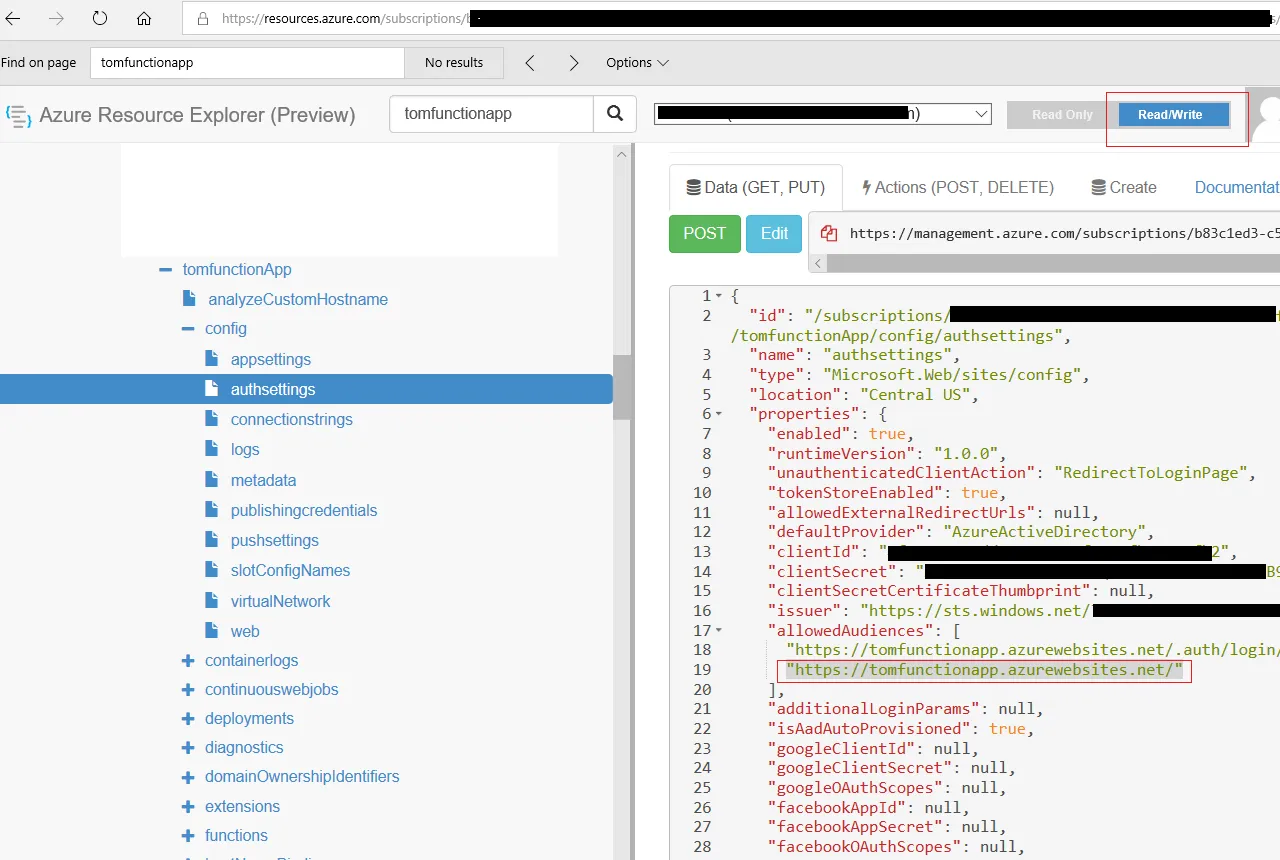This screenshot has height=860, width=1280.
Task: Expand the continuouswebjobs node
Action: (x=188, y=690)
